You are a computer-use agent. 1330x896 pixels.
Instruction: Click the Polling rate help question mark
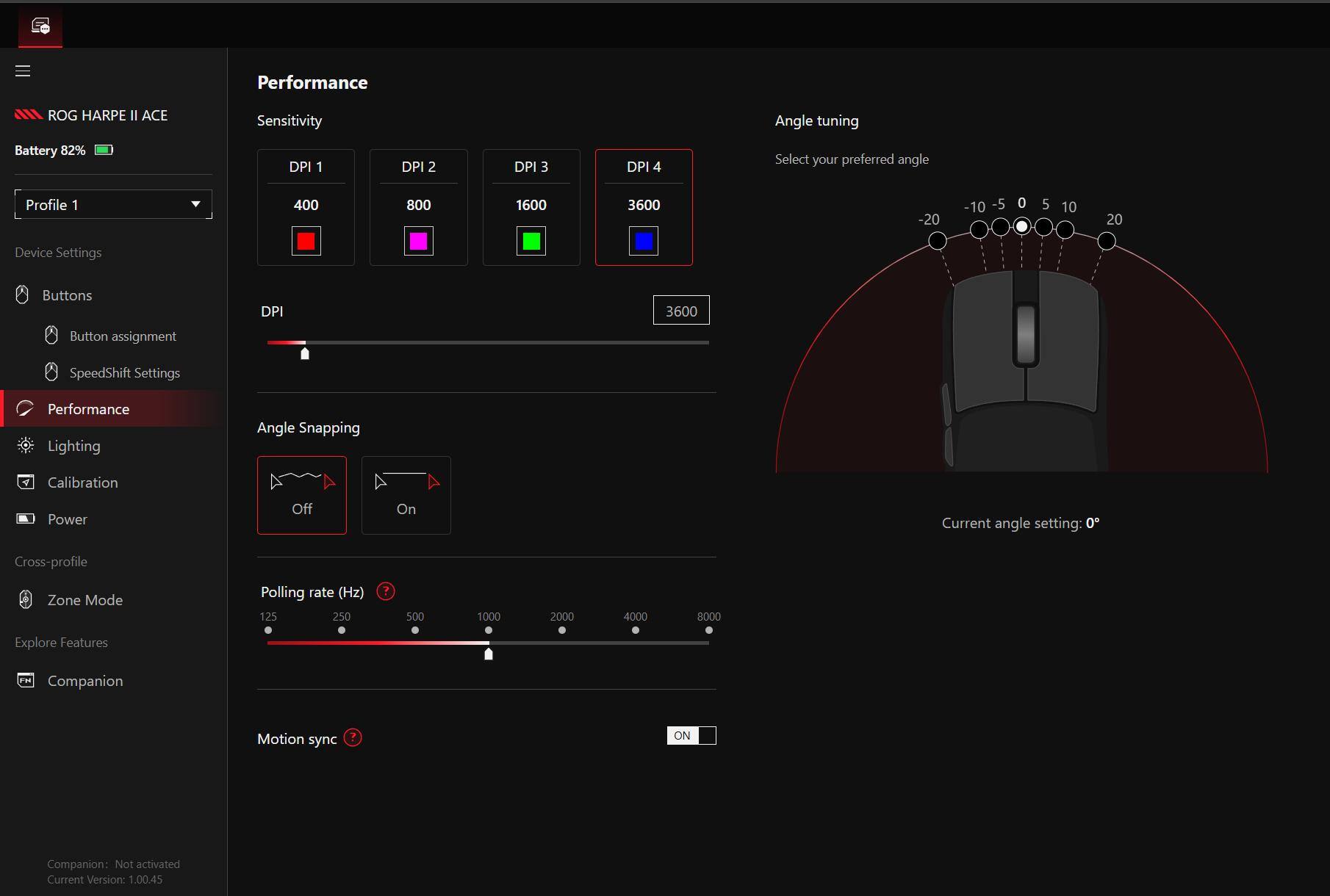pyautogui.click(x=385, y=592)
